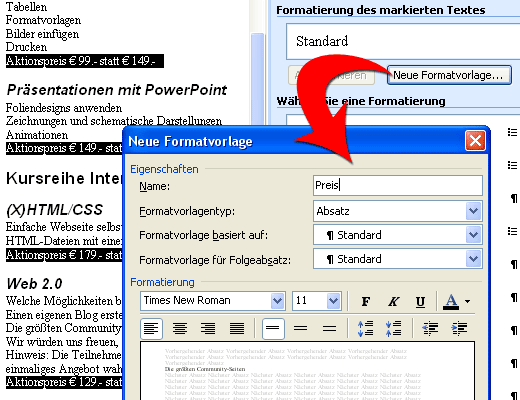Close the Neue Formatvorlage dialog

pos(475,140)
